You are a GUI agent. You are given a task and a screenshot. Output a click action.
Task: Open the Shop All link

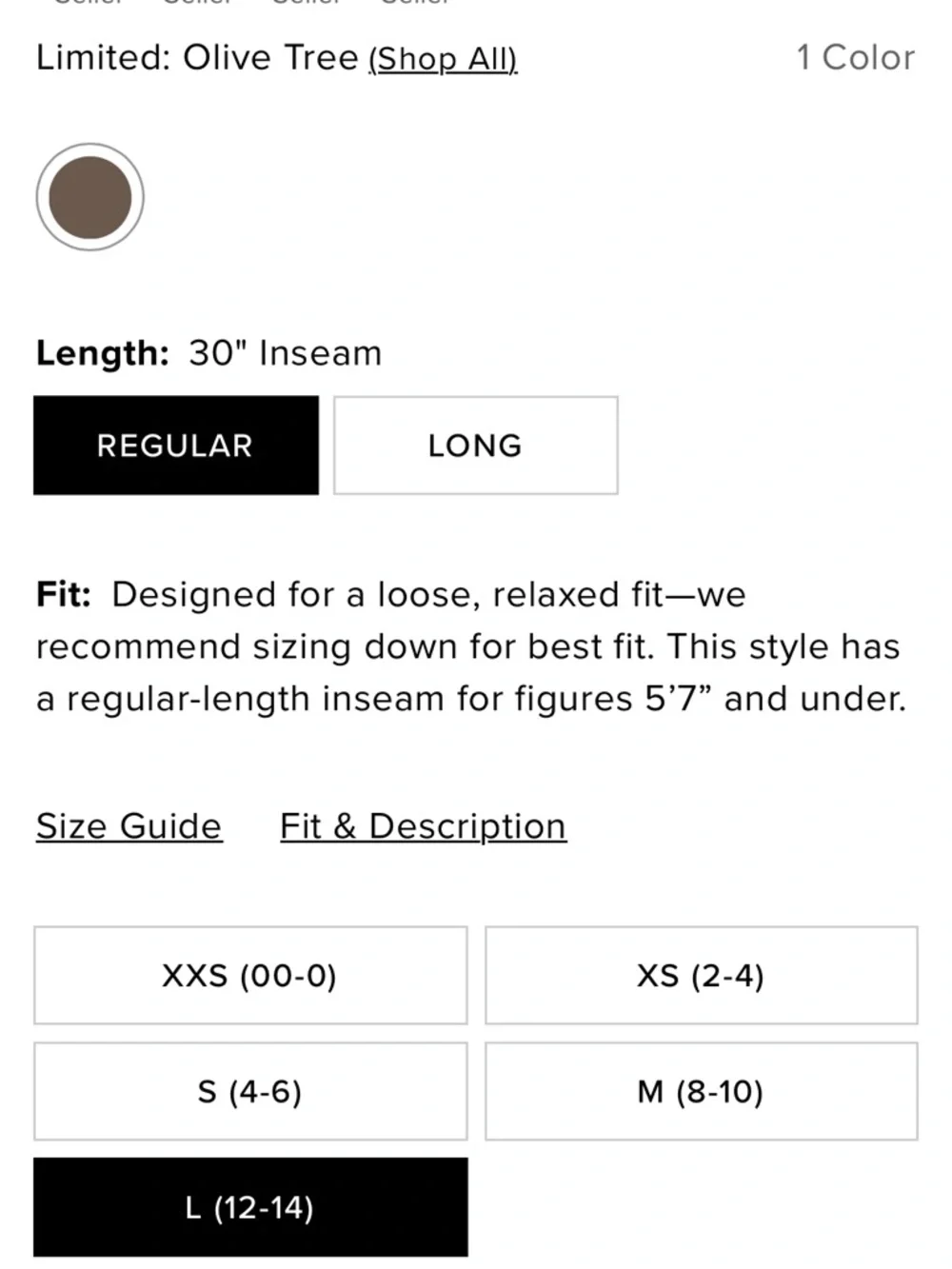click(443, 59)
